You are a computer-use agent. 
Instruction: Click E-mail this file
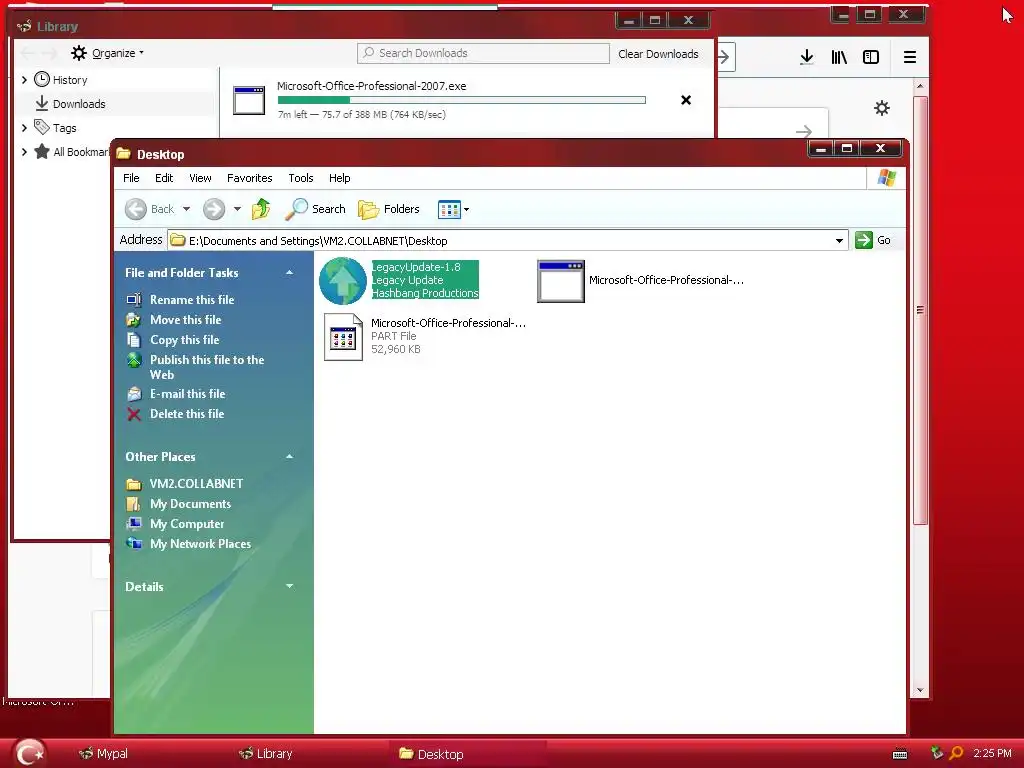[187, 394]
